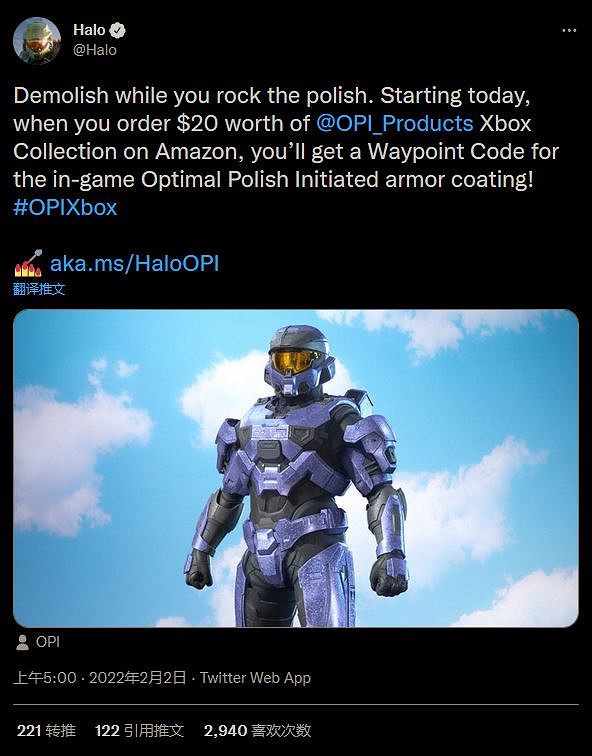Viewport: 592px width, 756px height.
Task: Click the nail polish emoji icon
Action: (x=28, y=263)
